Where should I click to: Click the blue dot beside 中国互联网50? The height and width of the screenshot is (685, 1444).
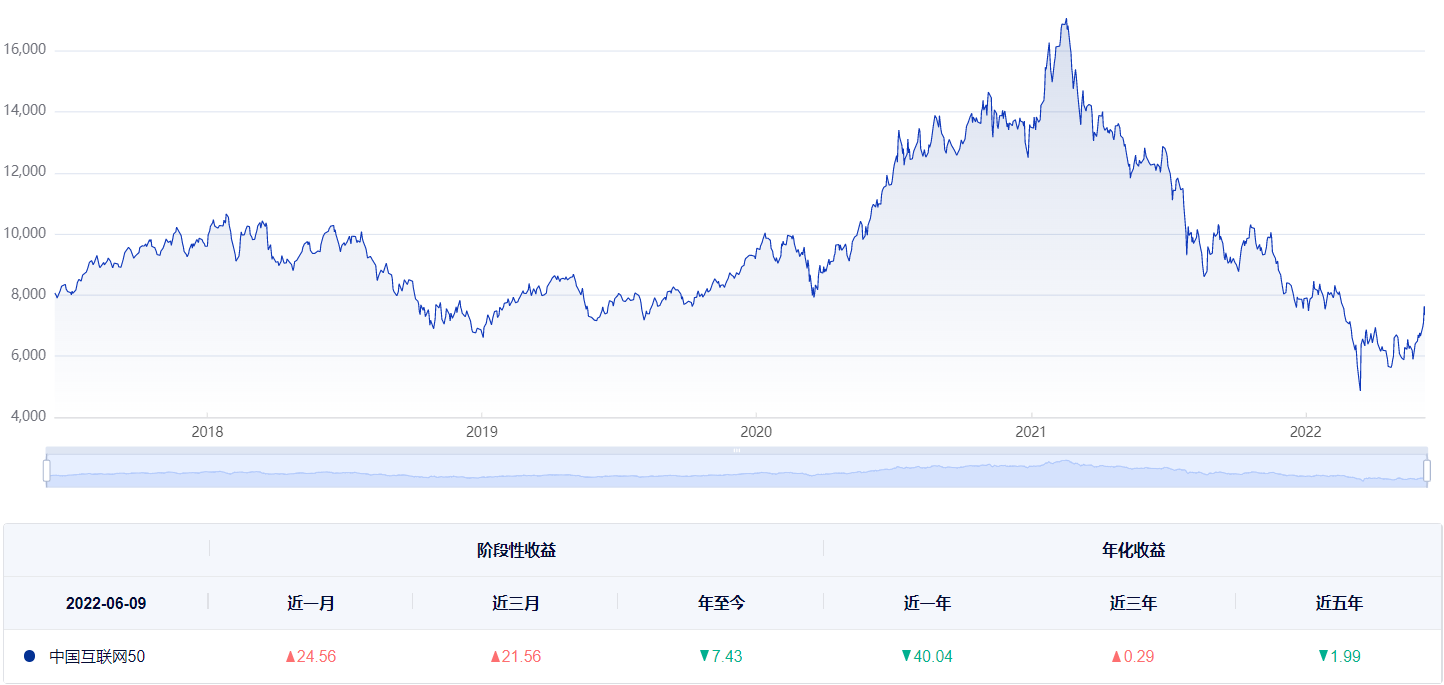(29, 656)
